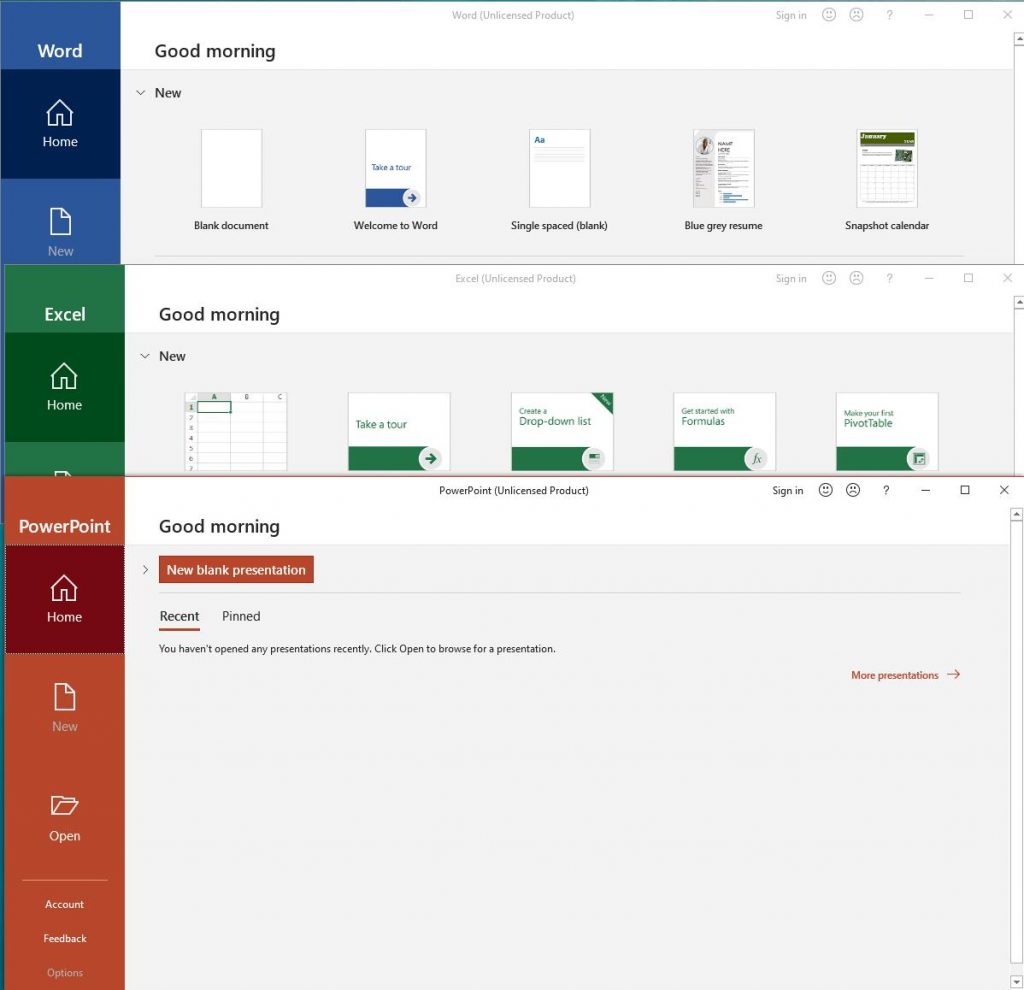This screenshot has height=990, width=1024.
Task: Open Excel Take a tour template
Action: click(399, 432)
